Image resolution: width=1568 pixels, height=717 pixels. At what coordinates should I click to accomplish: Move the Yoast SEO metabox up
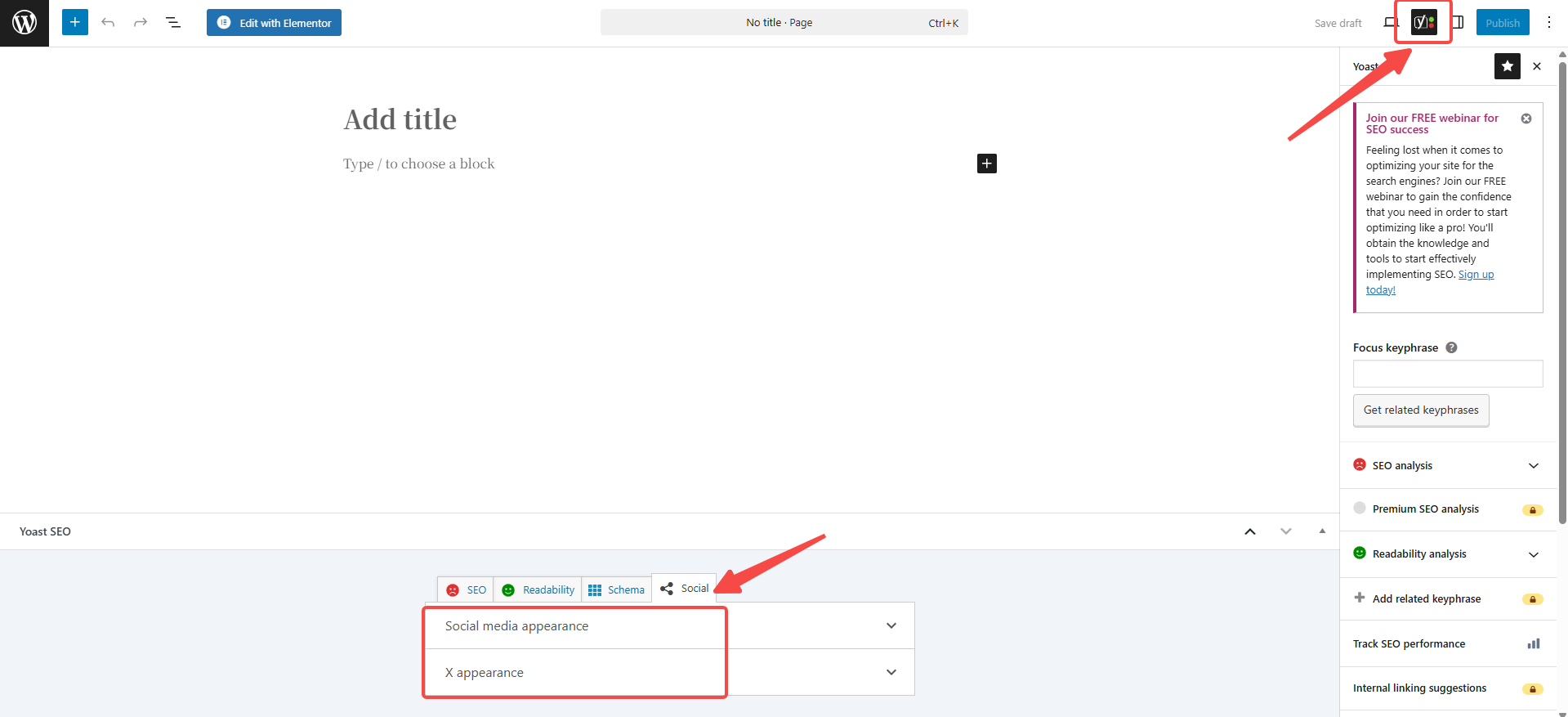(x=1250, y=531)
